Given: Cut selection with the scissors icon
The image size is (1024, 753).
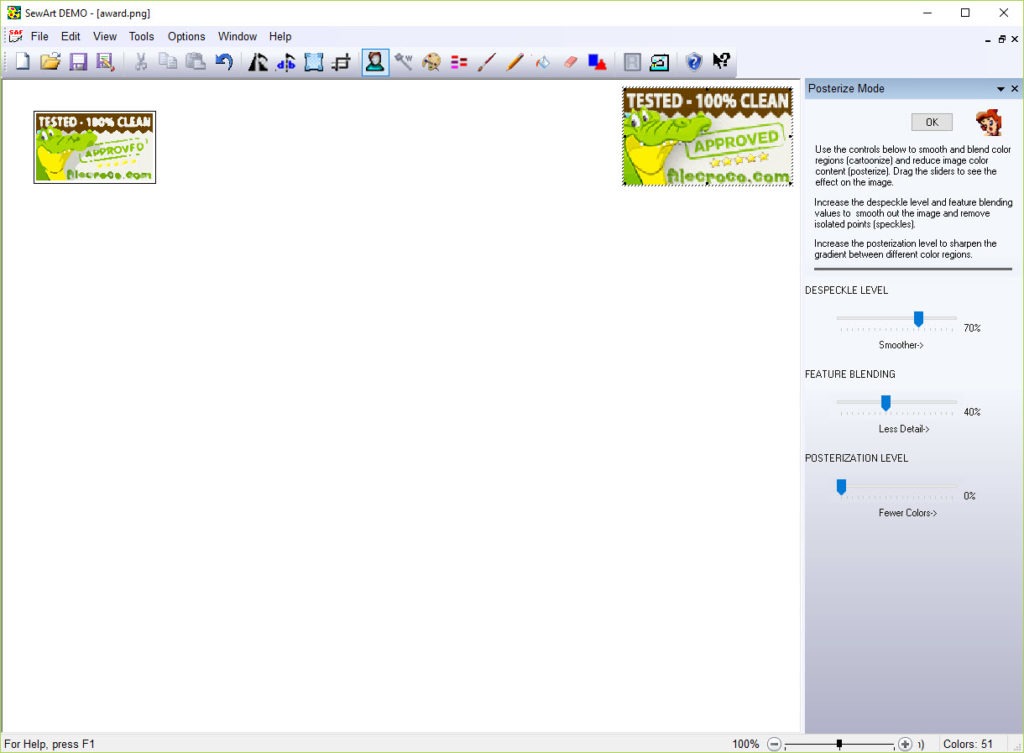Looking at the screenshot, I should coord(140,62).
